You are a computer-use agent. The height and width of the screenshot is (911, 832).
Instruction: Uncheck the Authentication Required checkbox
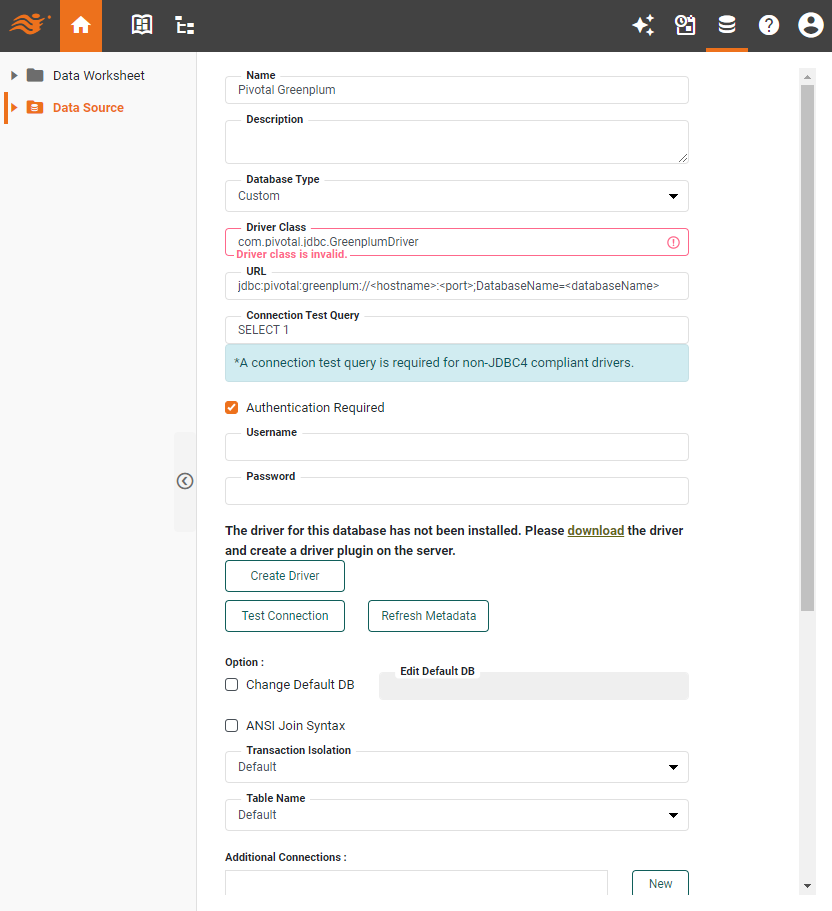[x=231, y=407]
